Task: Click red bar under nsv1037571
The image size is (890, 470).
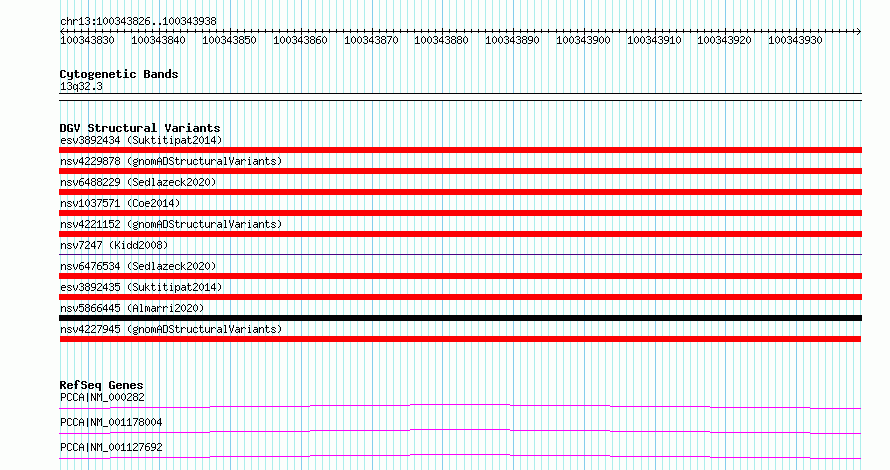Action: pyautogui.click(x=460, y=213)
